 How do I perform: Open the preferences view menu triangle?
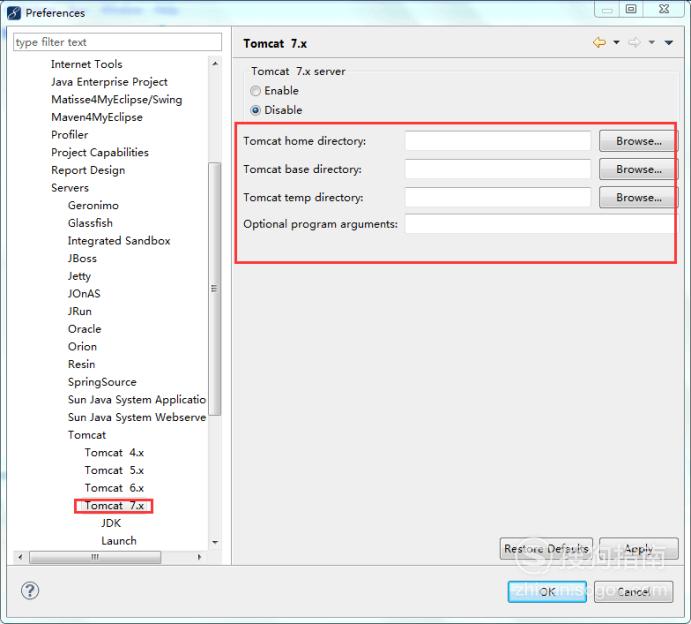click(669, 43)
